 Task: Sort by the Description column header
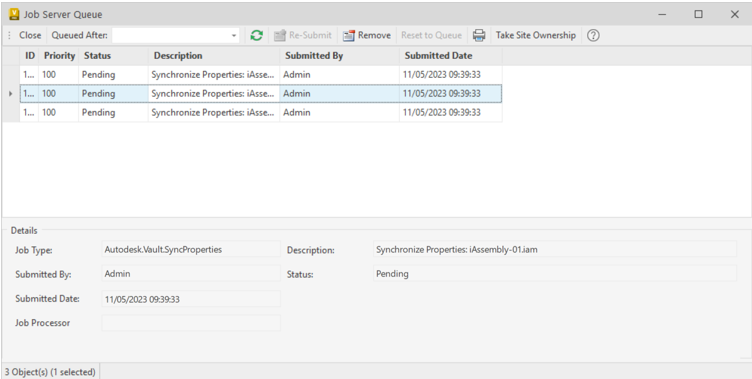pos(214,56)
